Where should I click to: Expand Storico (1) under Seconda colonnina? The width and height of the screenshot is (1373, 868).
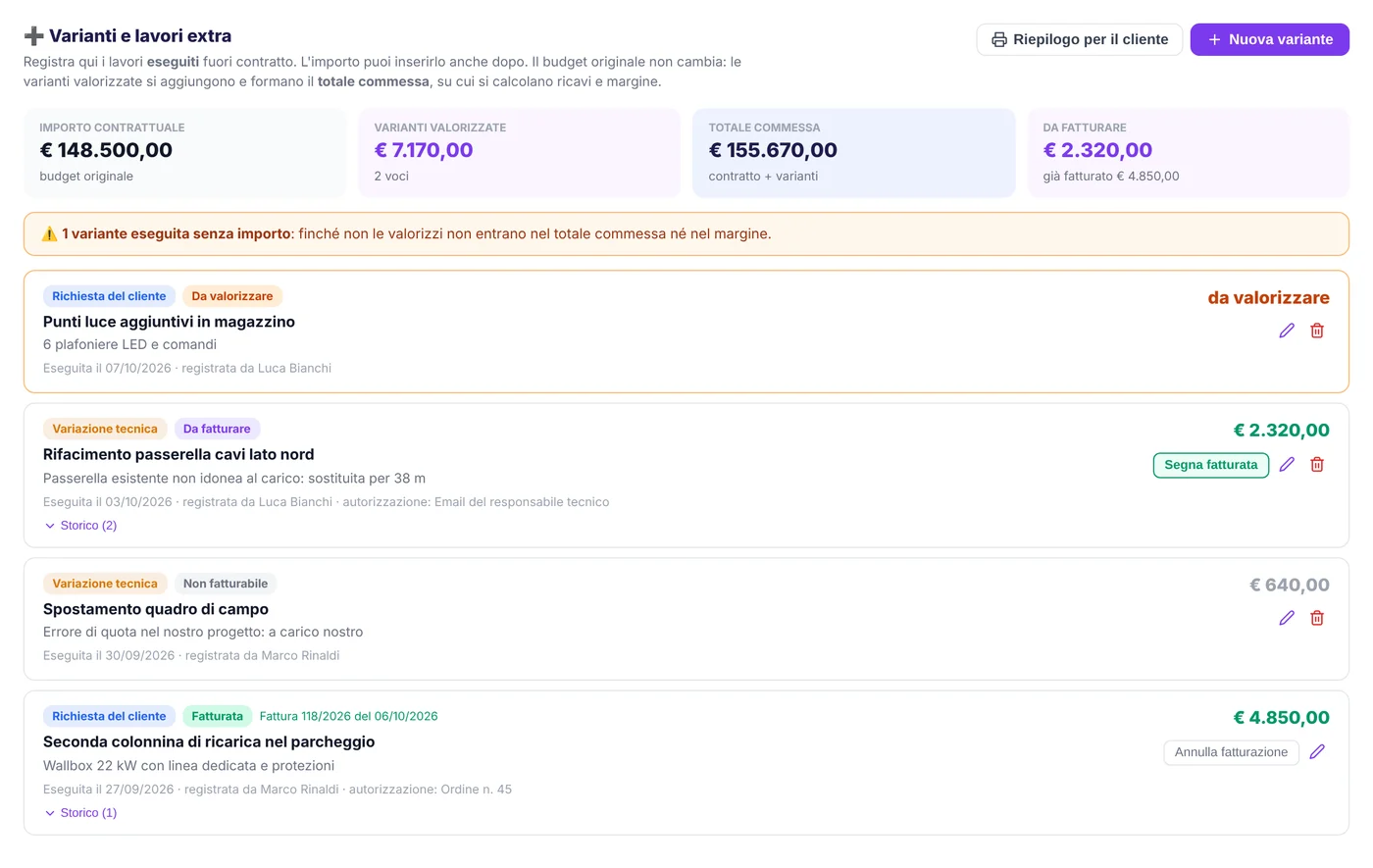coord(80,813)
